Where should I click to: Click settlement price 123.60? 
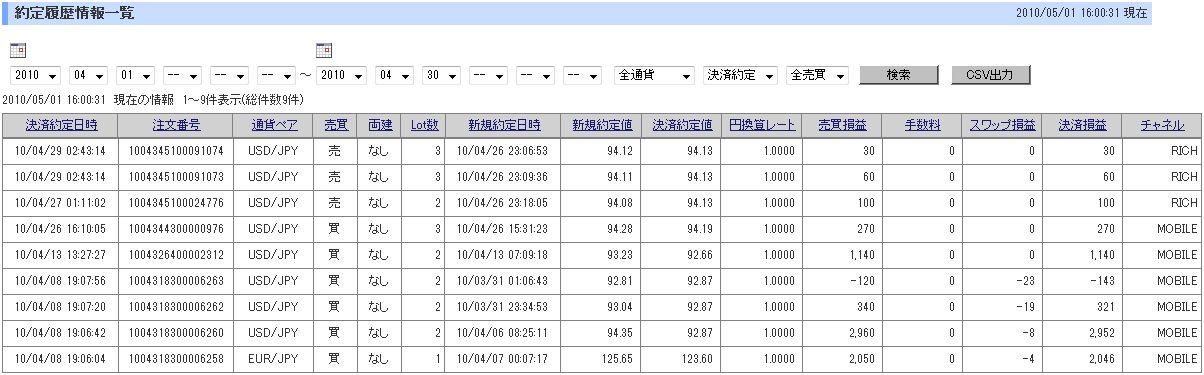tap(697, 358)
